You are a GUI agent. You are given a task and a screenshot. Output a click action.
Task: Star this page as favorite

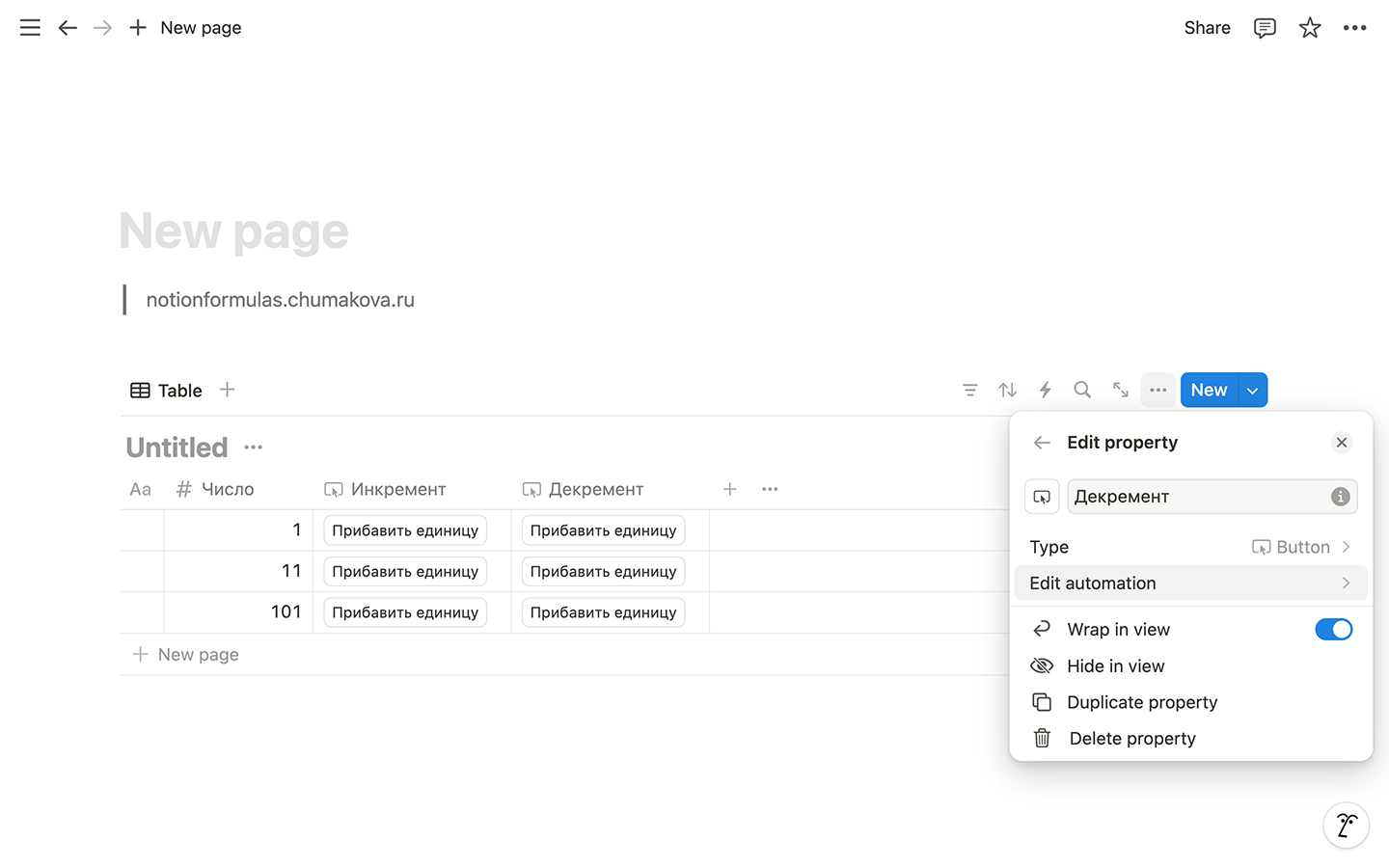coord(1310,28)
